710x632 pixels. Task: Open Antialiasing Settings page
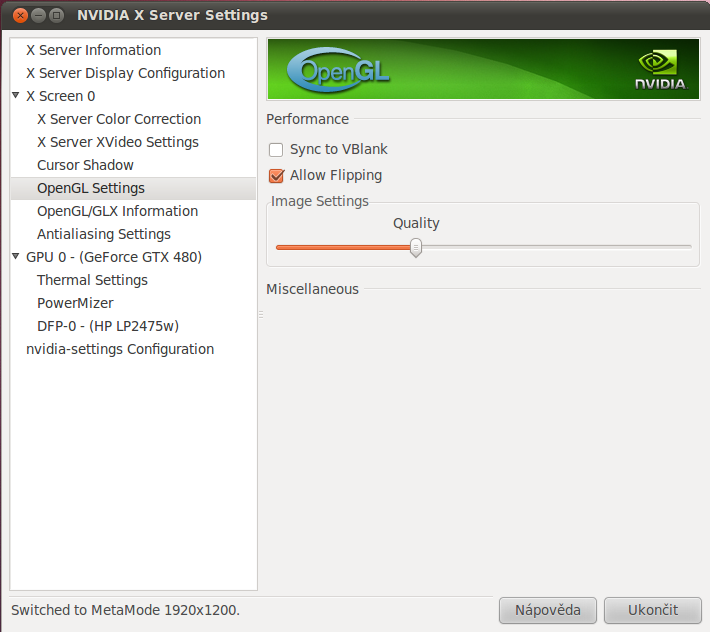[x=104, y=234]
